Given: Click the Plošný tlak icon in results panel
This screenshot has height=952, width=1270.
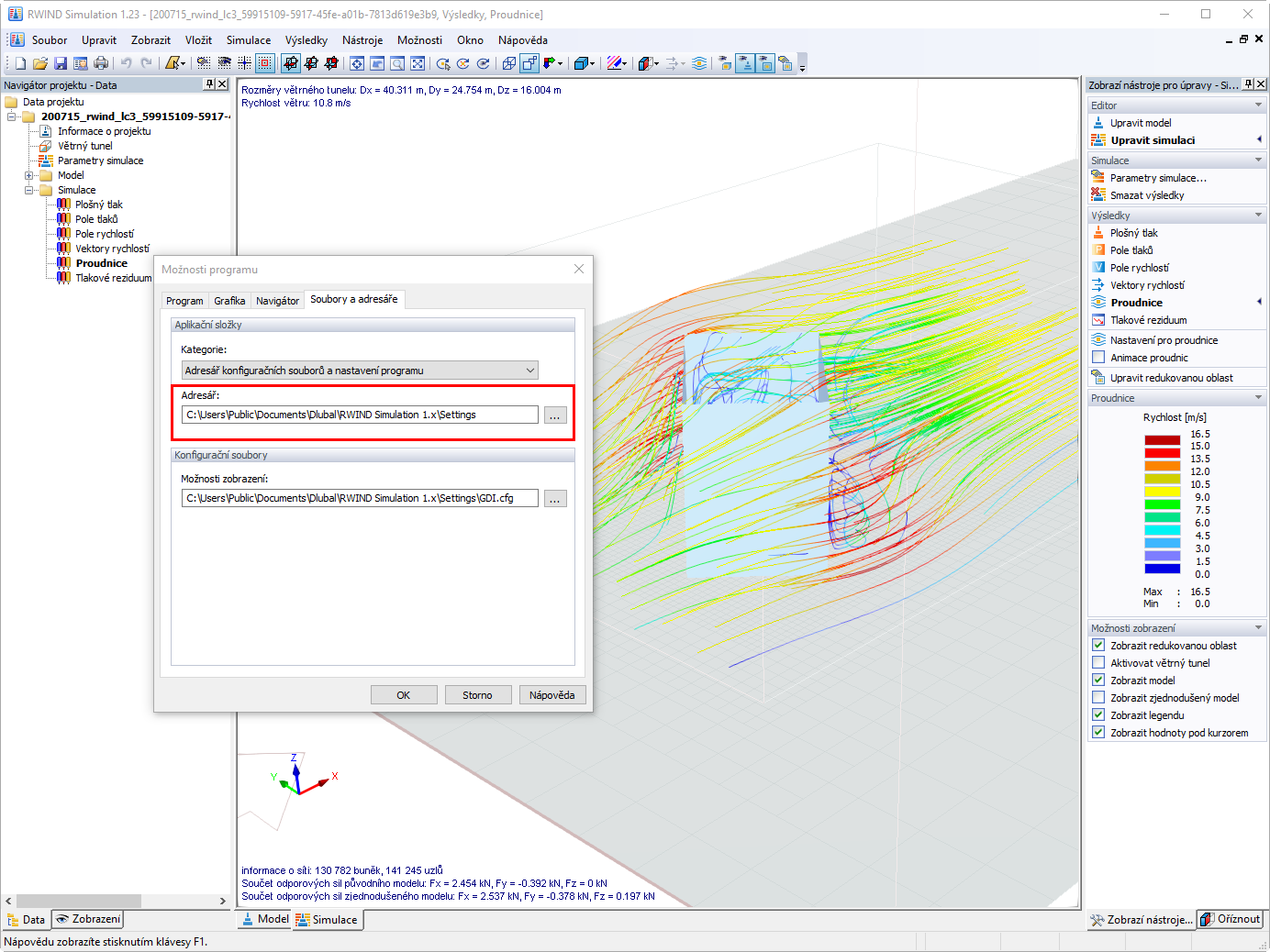Looking at the screenshot, I should click(x=1098, y=233).
